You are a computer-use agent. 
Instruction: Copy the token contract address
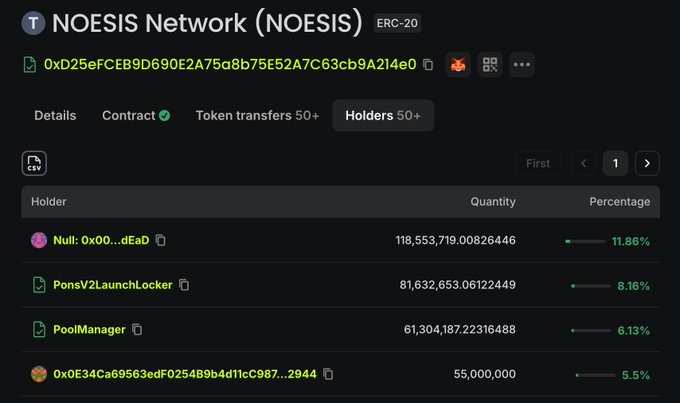428,65
